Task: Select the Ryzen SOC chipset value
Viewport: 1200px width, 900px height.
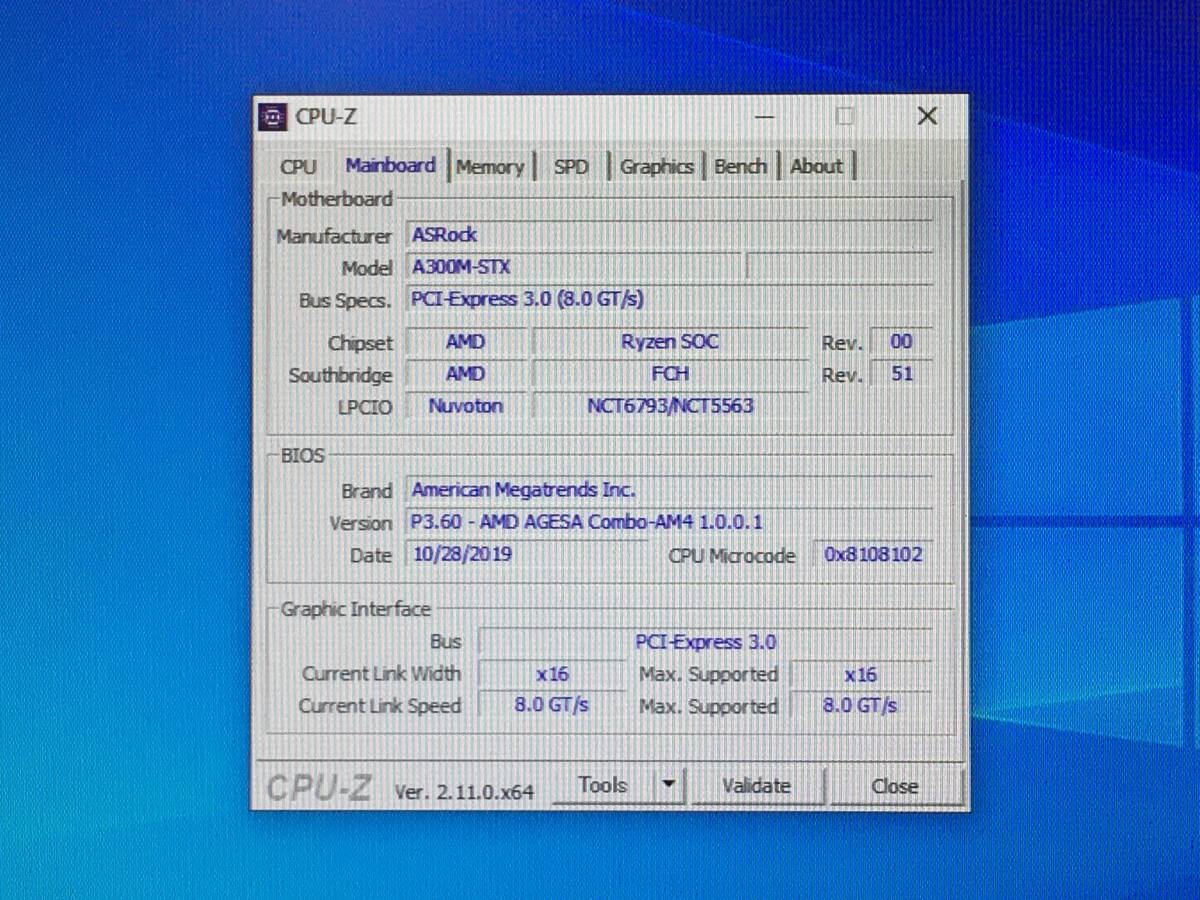Action: [670, 342]
